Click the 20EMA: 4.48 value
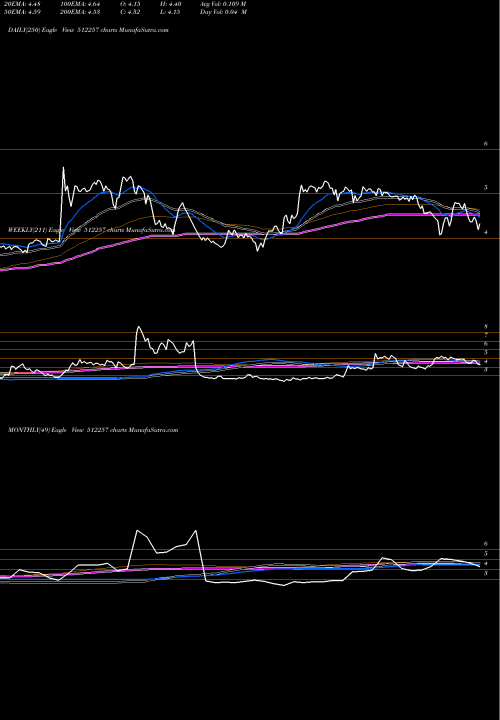Screen dimensions: 500x720 (x=21, y=4)
